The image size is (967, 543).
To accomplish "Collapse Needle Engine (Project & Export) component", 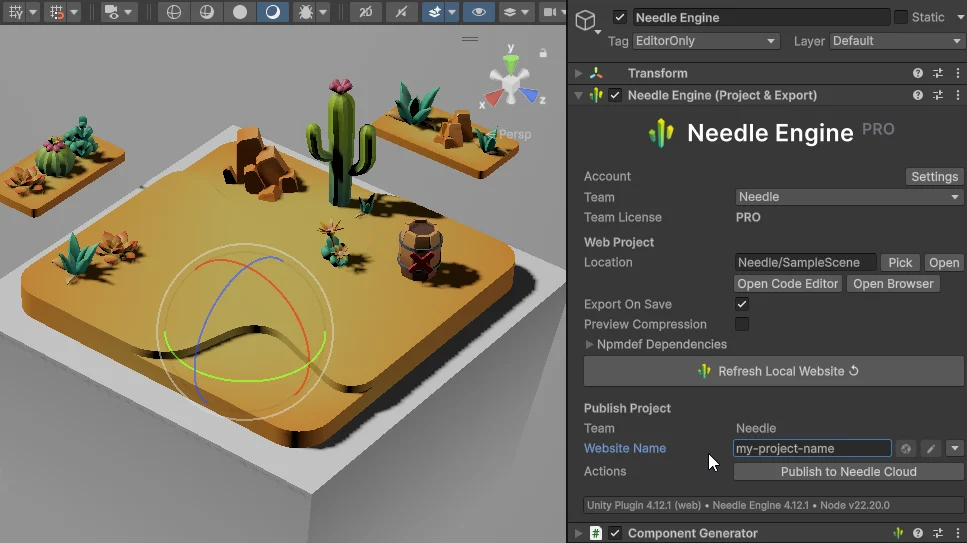I will [x=578, y=95].
